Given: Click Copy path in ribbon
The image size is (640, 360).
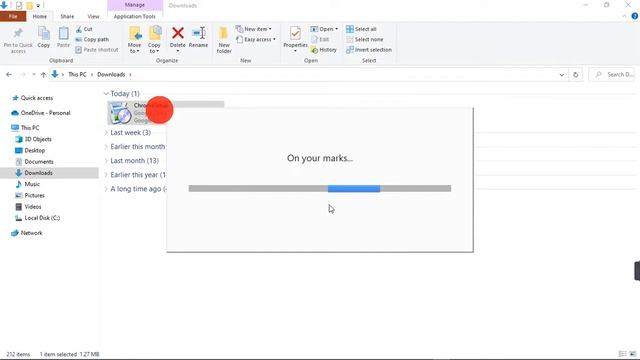Looking at the screenshot, I should (92, 39).
